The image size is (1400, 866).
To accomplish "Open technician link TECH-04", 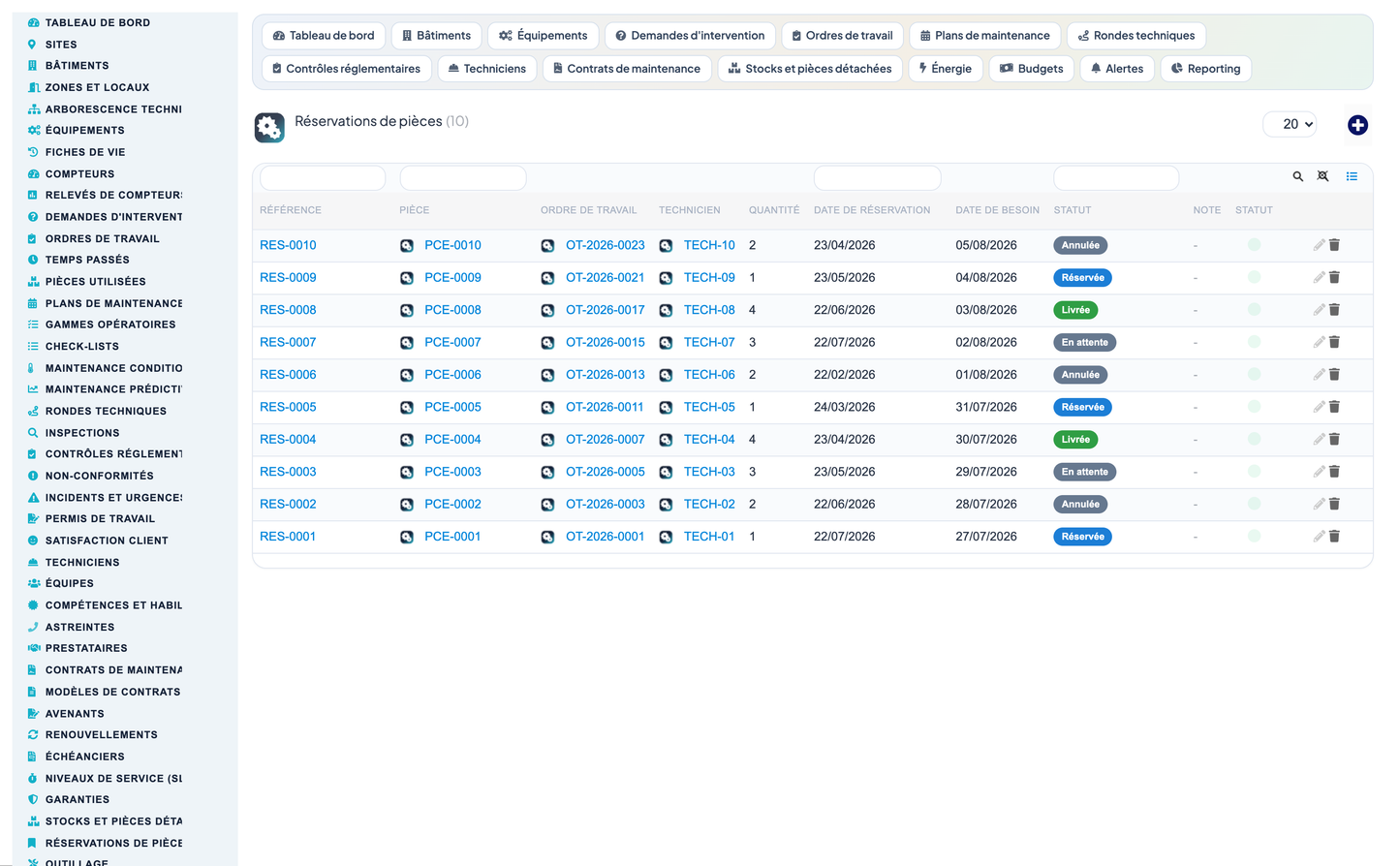I will [709, 440].
